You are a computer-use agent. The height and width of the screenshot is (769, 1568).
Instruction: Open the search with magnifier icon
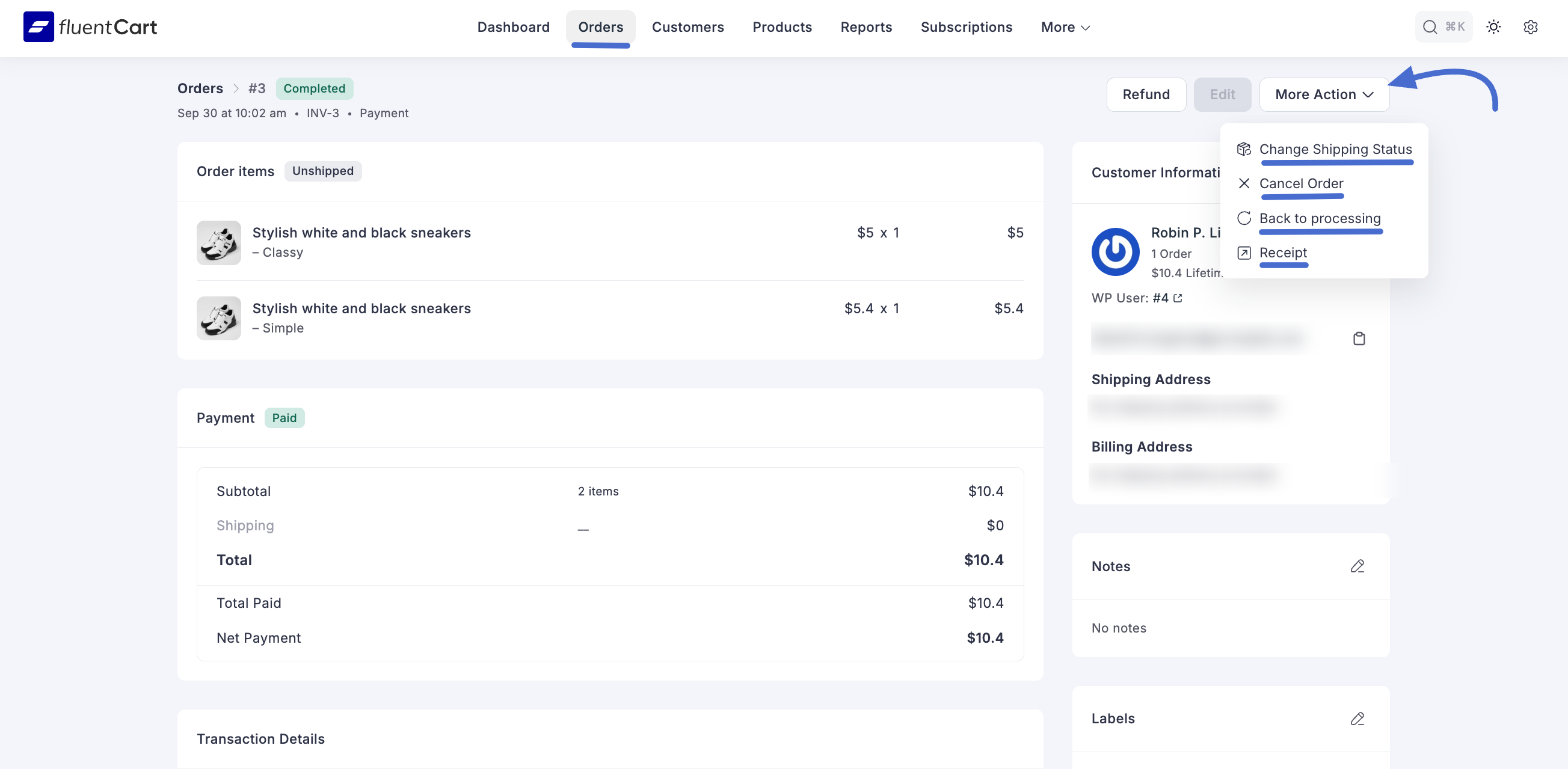[x=1429, y=27]
